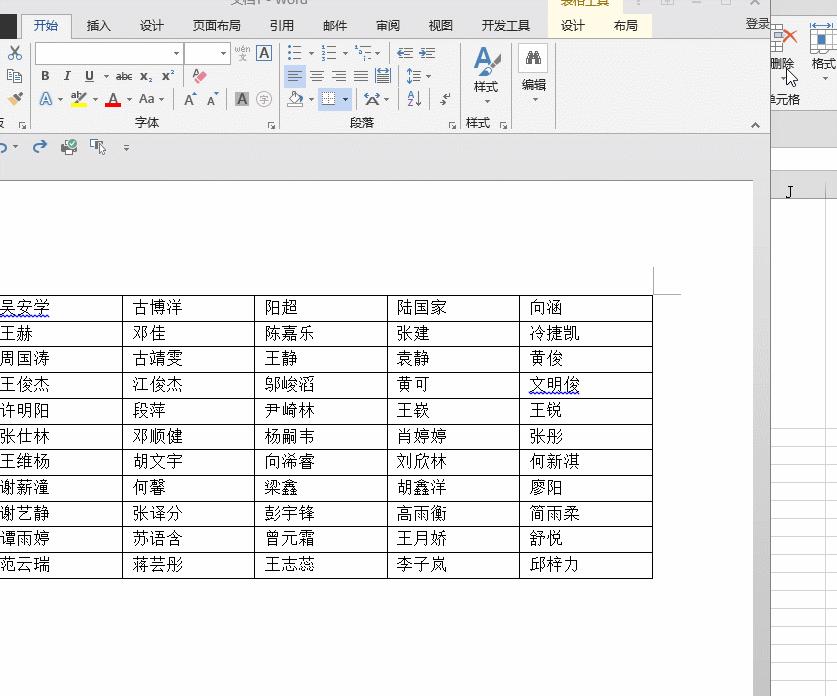Toggle center alignment
The width and height of the screenshot is (837, 696).
tap(318, 75)
